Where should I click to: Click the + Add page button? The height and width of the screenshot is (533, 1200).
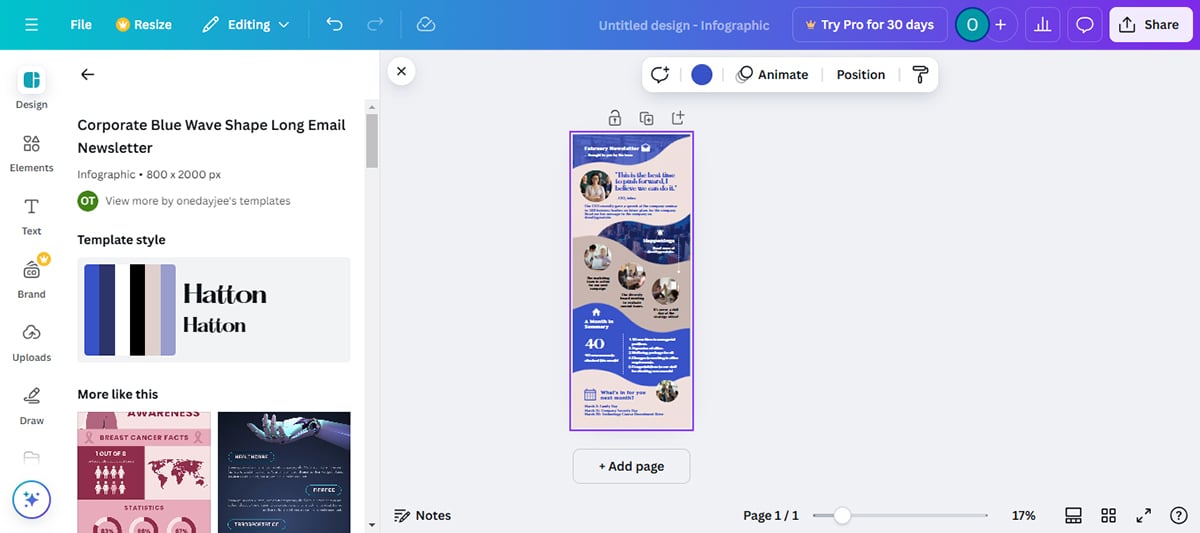[x=631, y=466]
